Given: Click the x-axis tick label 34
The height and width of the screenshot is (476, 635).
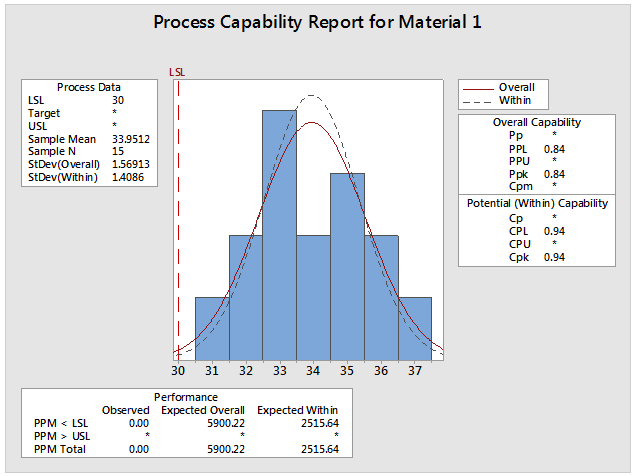Looking at the screenshot, I should 313,370.
